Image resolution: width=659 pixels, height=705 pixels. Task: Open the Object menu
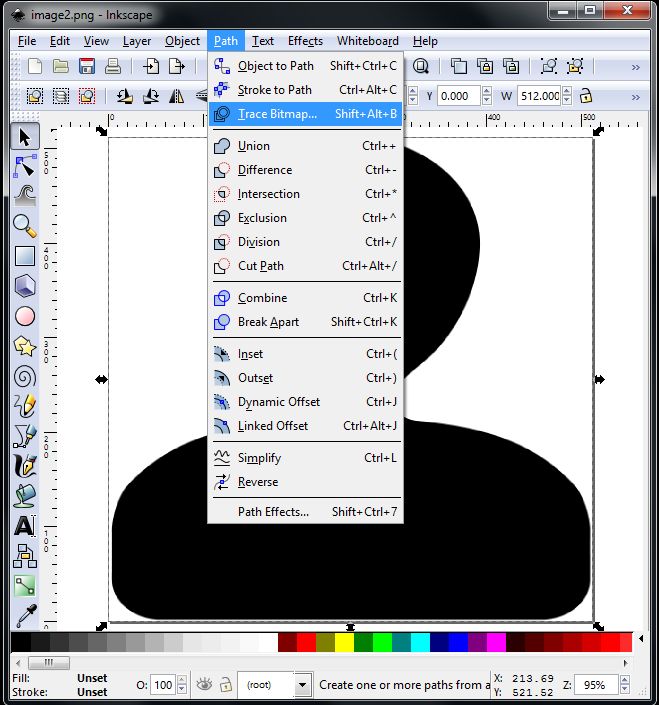(182, 41)
